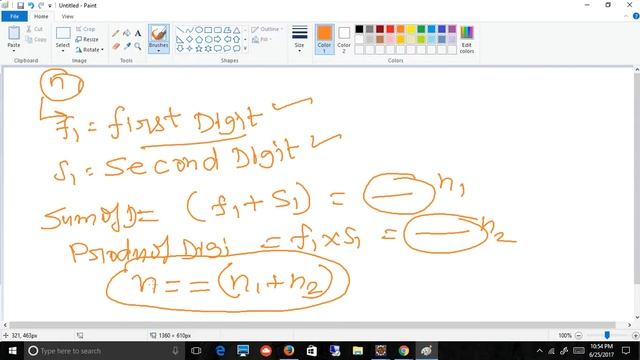Screen dimensions: 640x360
Task: Click the Select rectangle icon
Action: click(x=63, y=33)
